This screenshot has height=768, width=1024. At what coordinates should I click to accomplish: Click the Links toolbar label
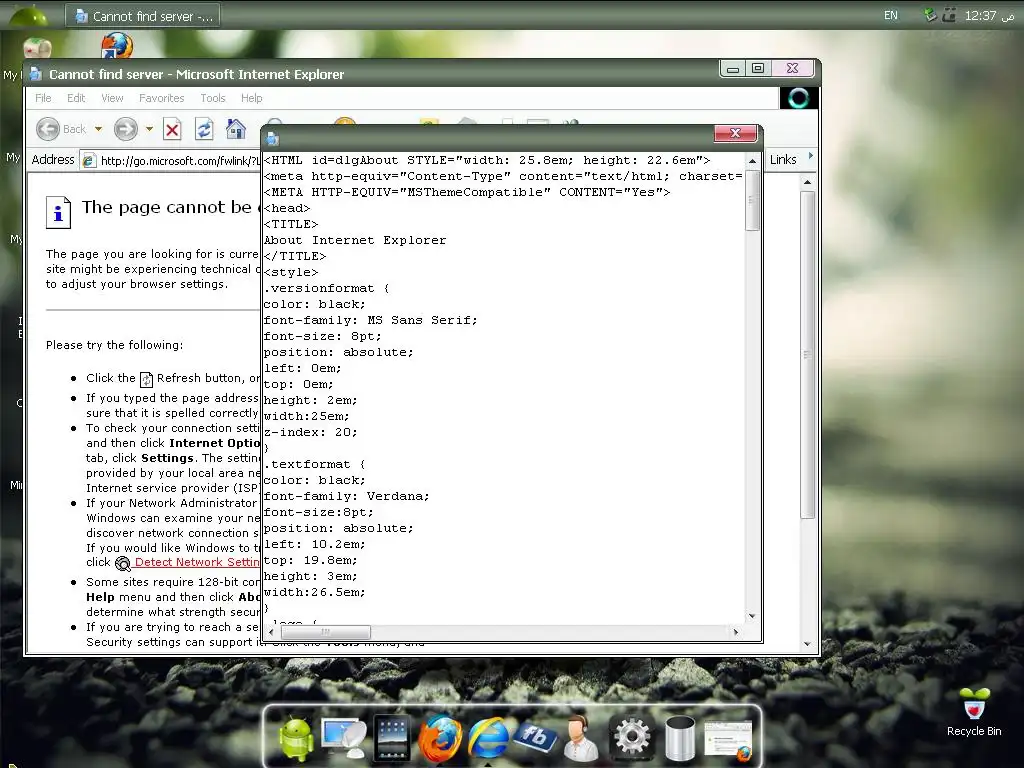point(783,159)
